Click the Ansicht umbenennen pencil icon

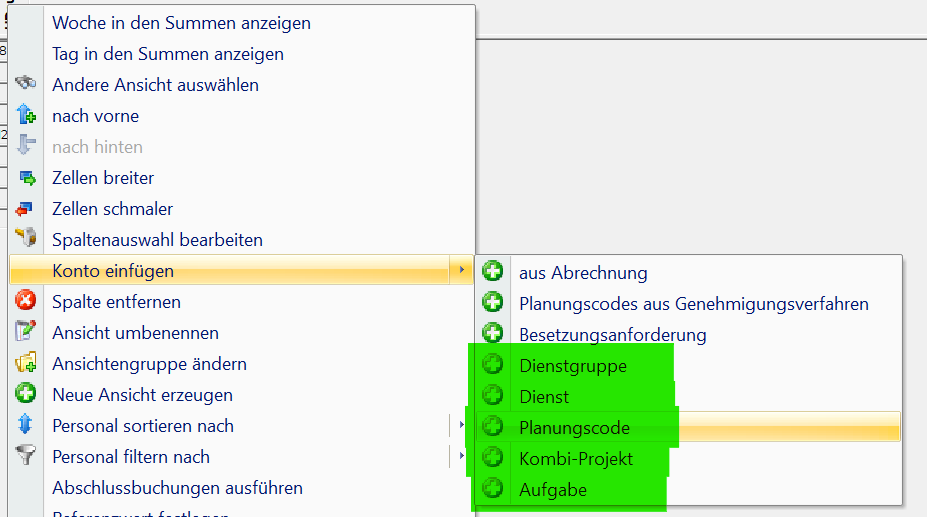tap(26, 332)
